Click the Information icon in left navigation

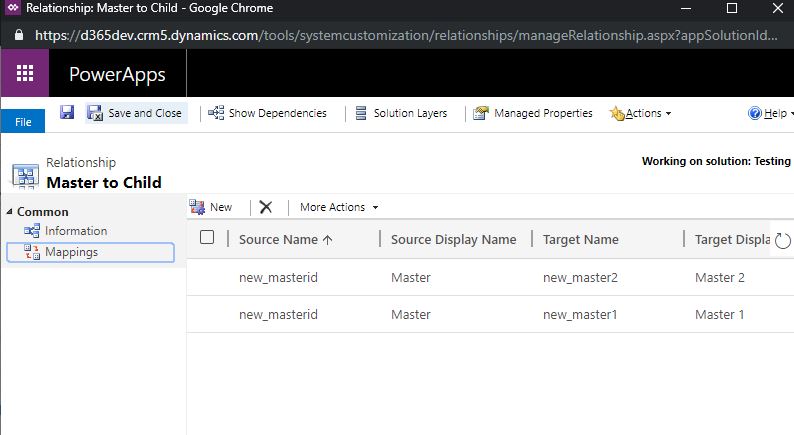tap(31, 231)
